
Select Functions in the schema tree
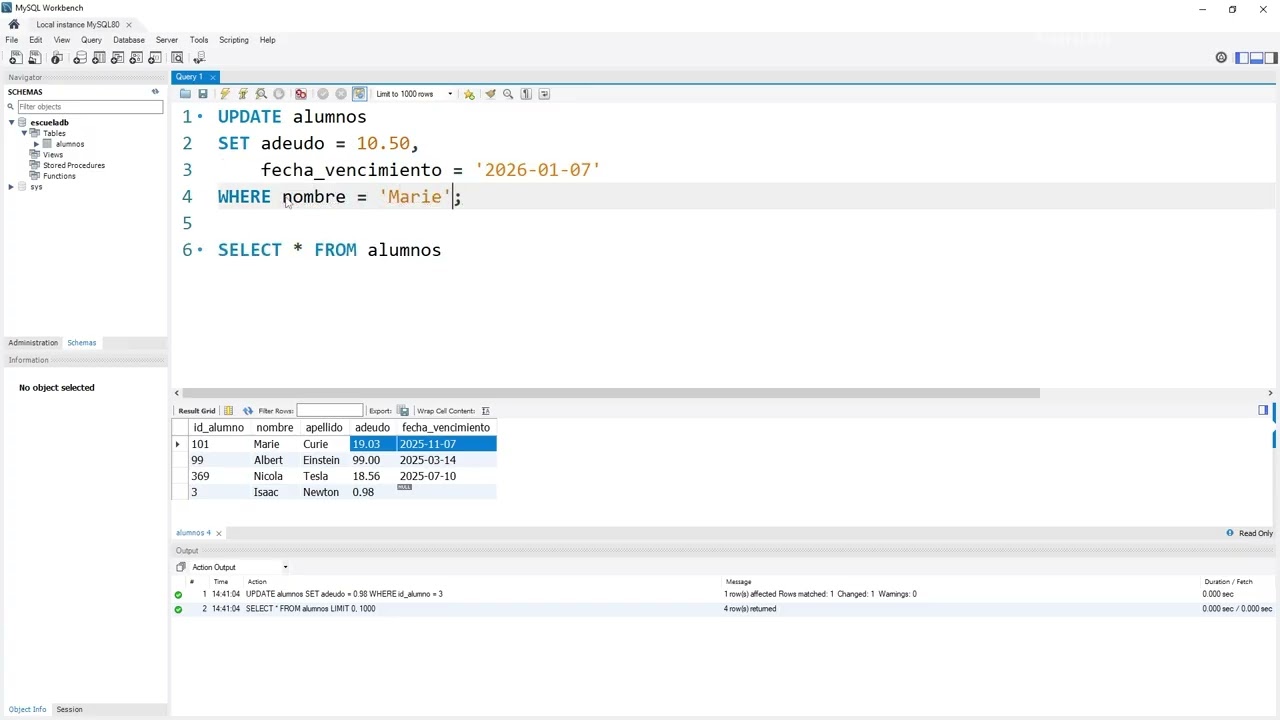coord(59,176)
